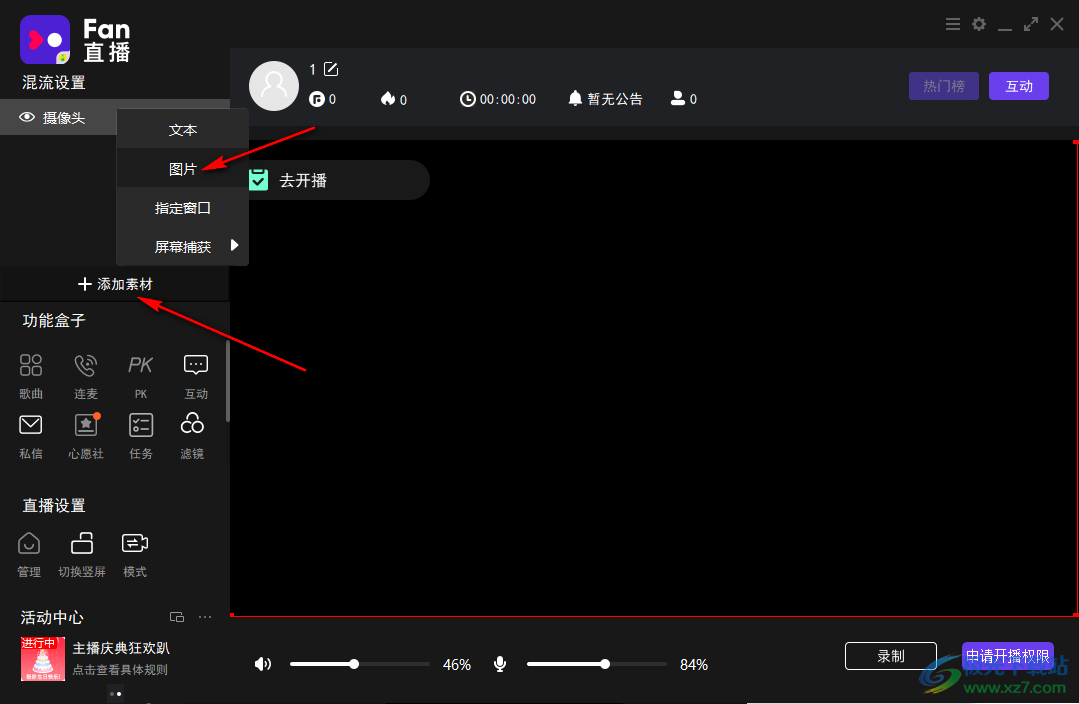
Task: Open 私信 private messages
Action: click(x=31, y=425)
